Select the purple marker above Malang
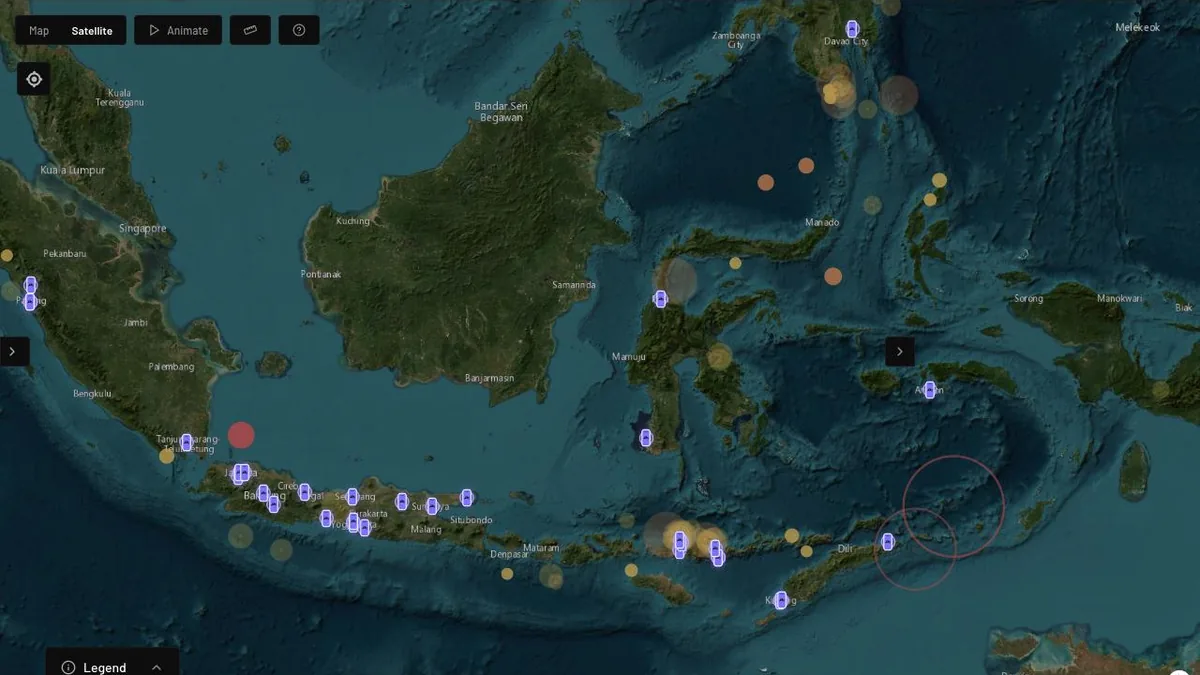This screenshot has width=1200, height=675. coord(402,501)
